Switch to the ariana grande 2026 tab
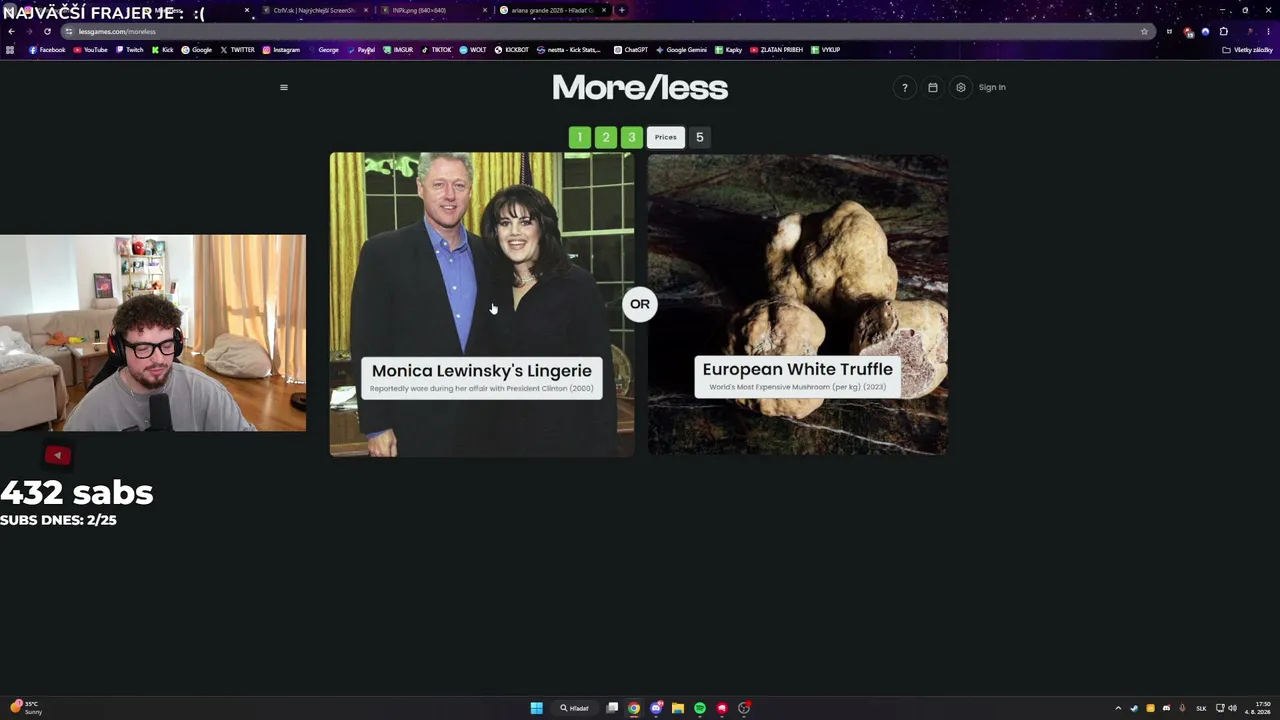This screenshot has height=720, width=1280. click(x=552, y=10)
